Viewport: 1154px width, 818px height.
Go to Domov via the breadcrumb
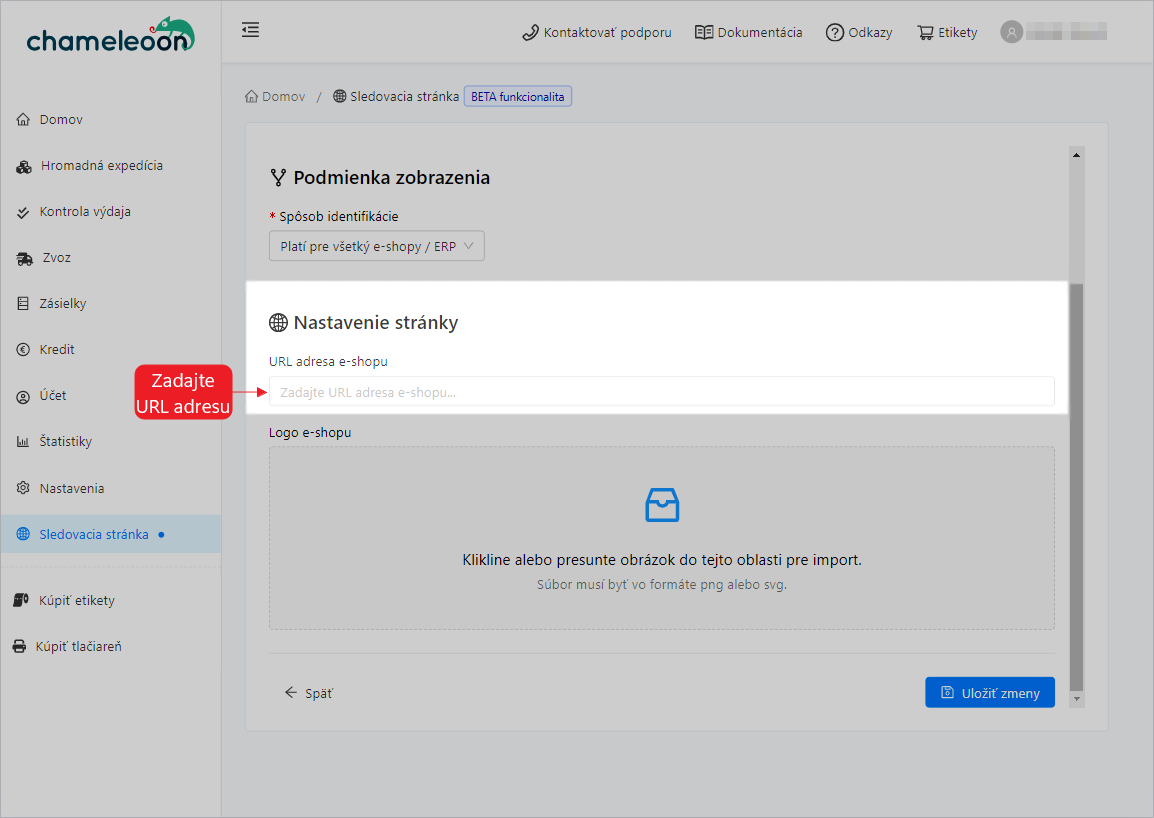point(274,95)
